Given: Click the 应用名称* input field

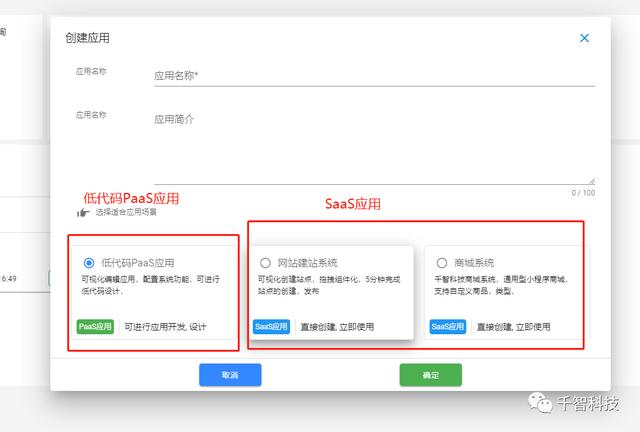Looking at the screenshot, I should pyautogui.click(x=374, y=76).
